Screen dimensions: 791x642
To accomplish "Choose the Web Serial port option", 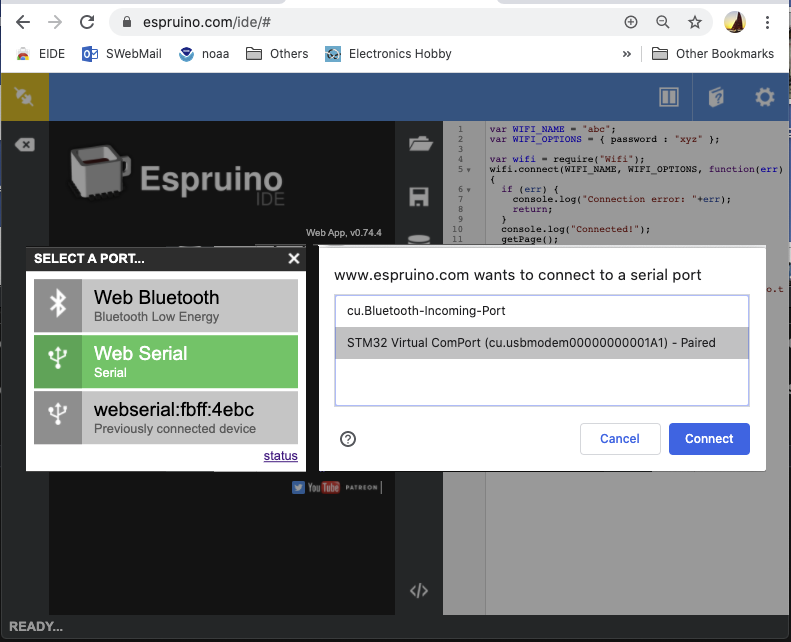I will pyautogui.click(x=166, y=362).
